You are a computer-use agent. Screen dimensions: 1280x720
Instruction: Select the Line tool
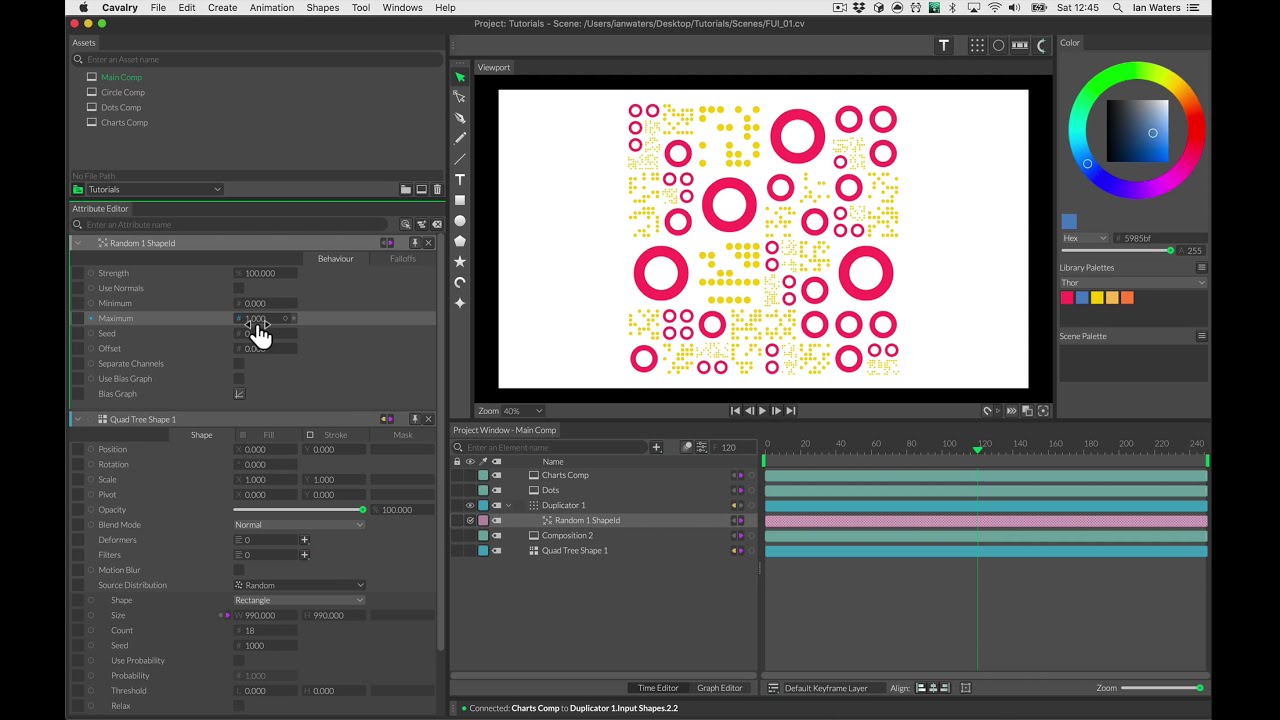(x=460, y=159)
